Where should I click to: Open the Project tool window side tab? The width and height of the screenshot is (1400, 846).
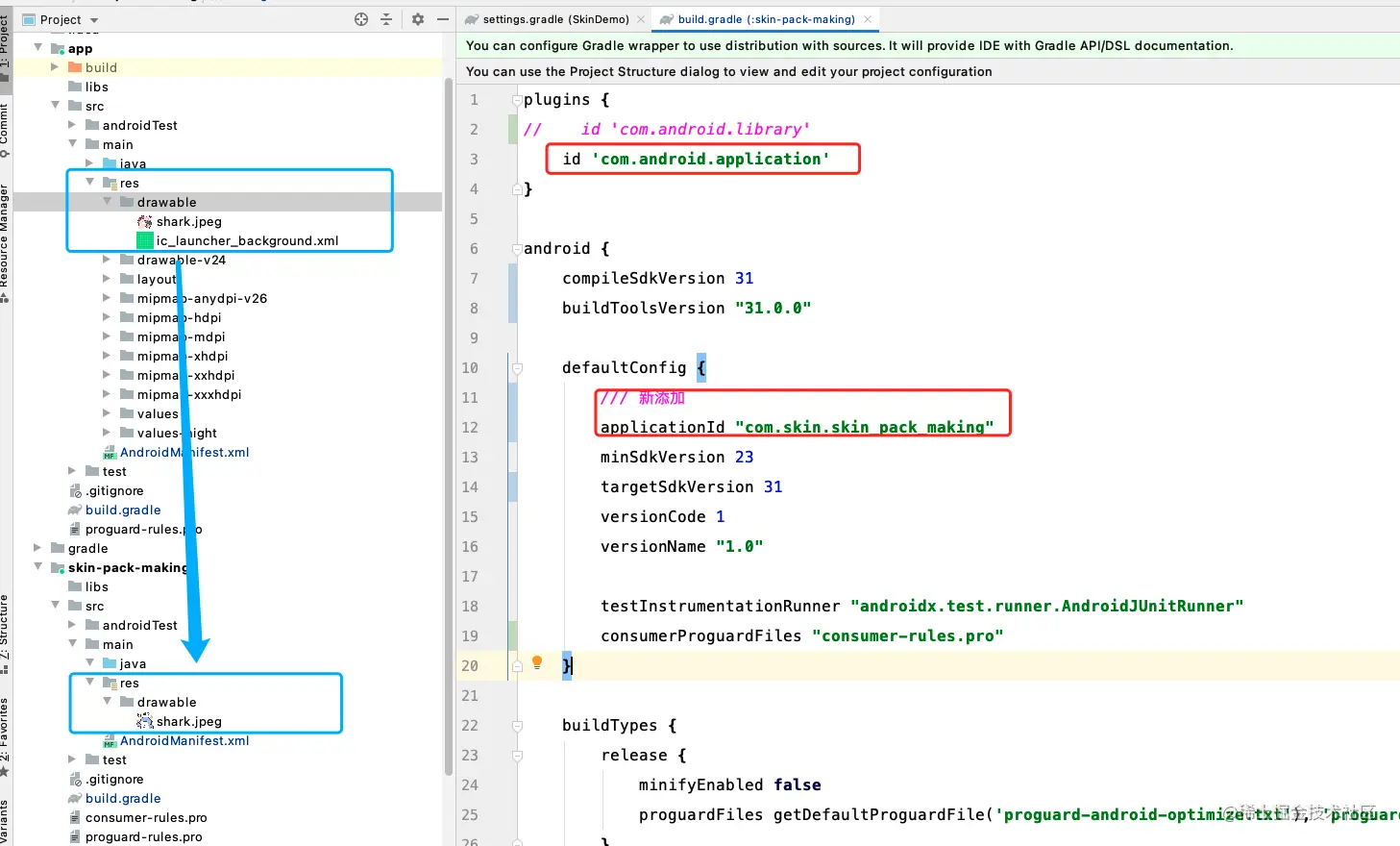5,48
